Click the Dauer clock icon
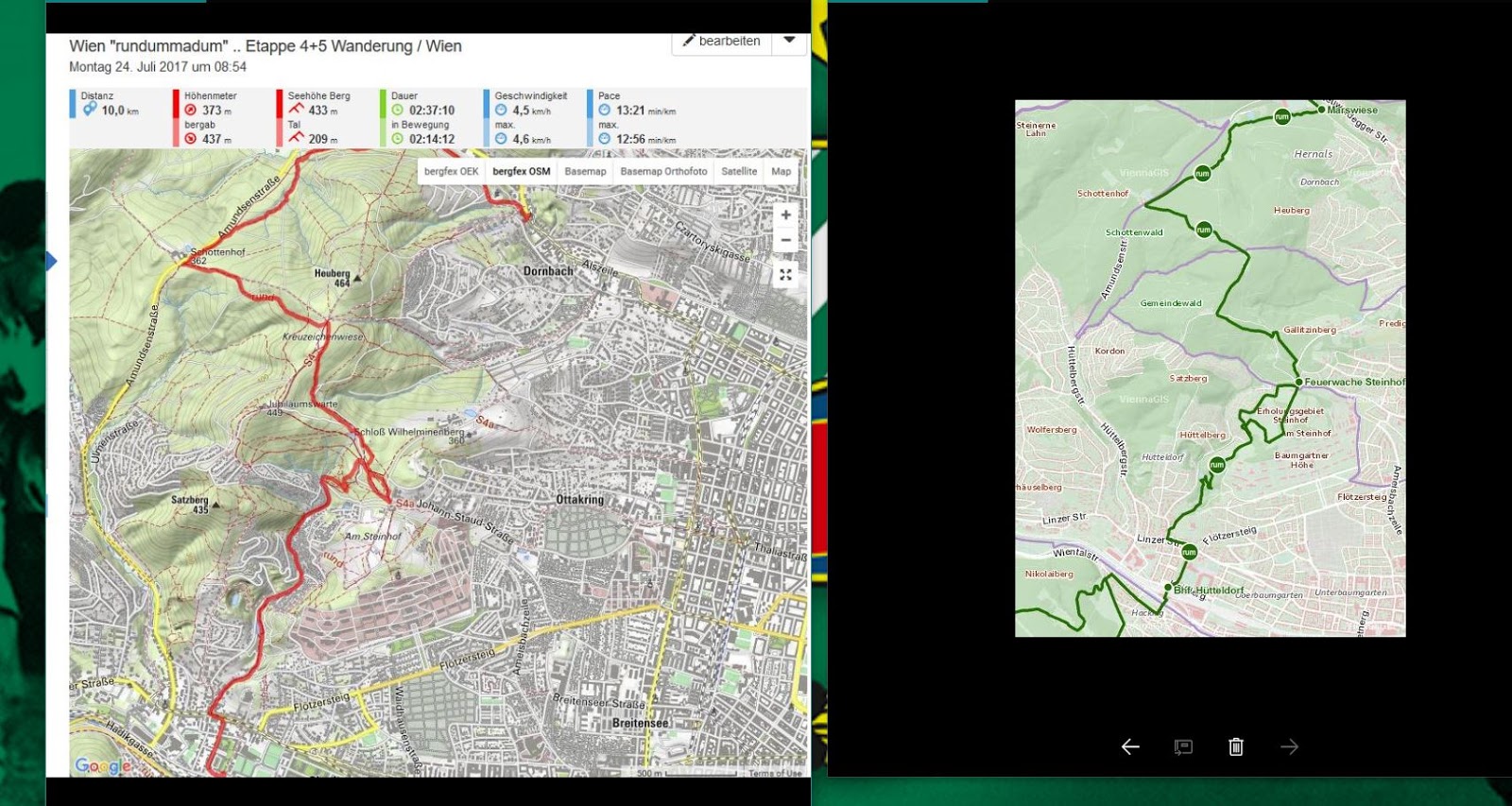This screenshot has height=806, width=1512. (398, 110)
